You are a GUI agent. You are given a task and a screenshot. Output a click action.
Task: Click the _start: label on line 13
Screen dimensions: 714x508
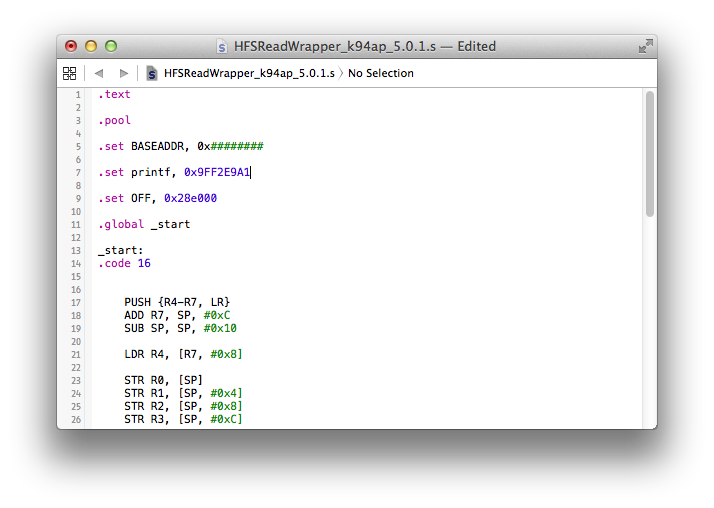tap(121, 250)
